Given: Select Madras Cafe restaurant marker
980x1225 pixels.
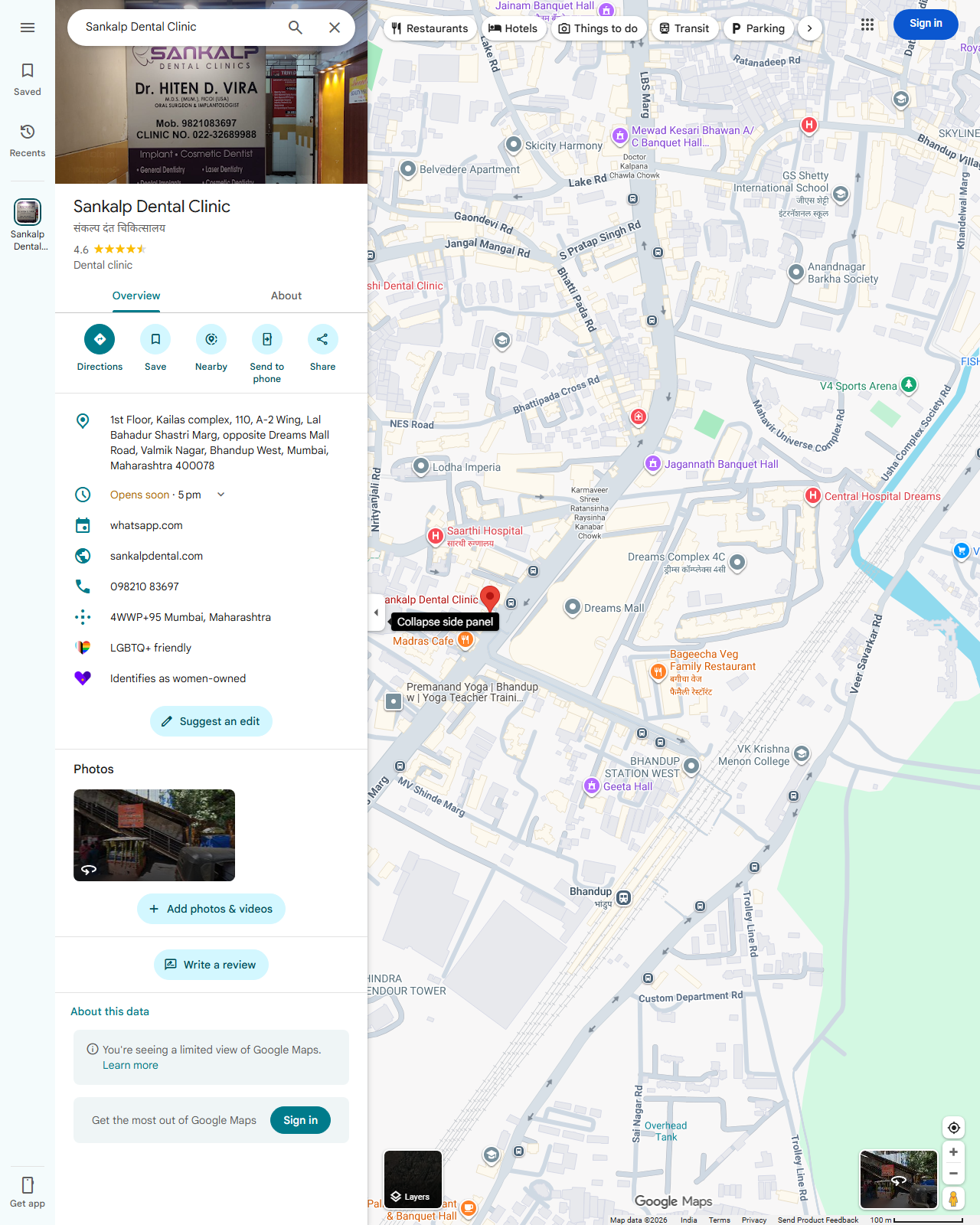Looking at the screenshot, I should [x=465, y=640].
